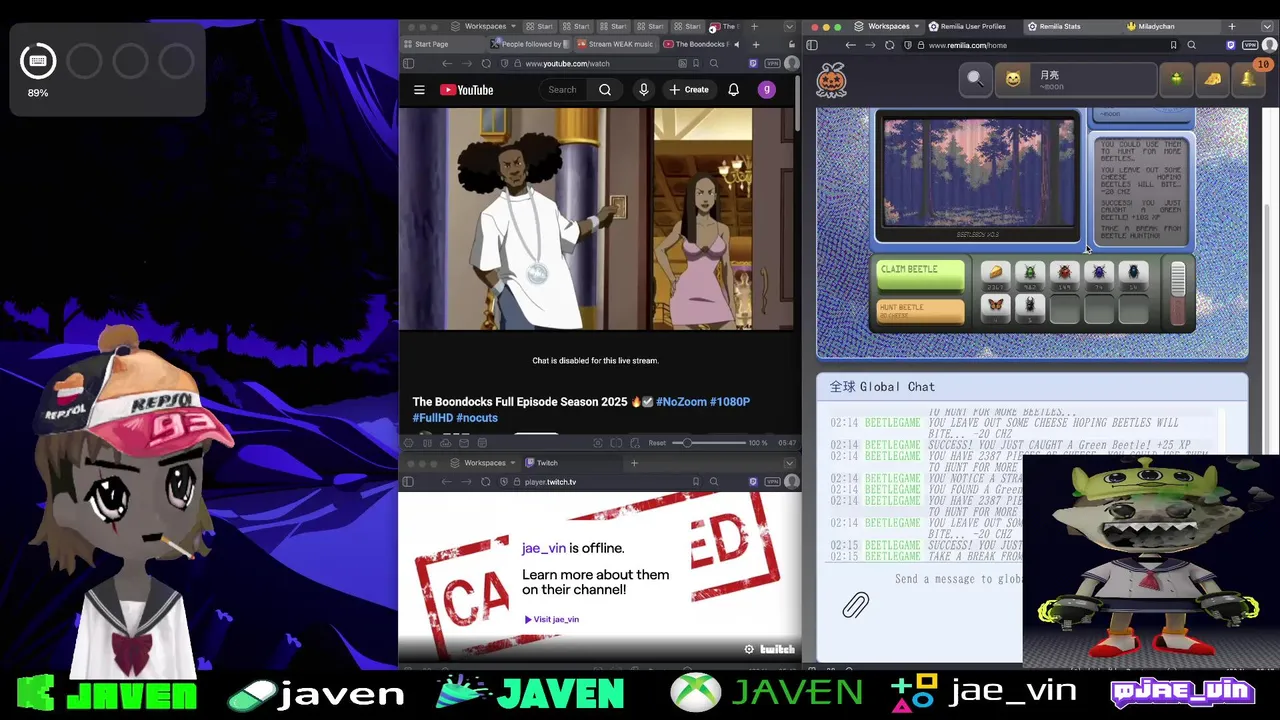1280x720 pixels.
Task: Open Twitch player settings gear
Action: click(749, 649)
